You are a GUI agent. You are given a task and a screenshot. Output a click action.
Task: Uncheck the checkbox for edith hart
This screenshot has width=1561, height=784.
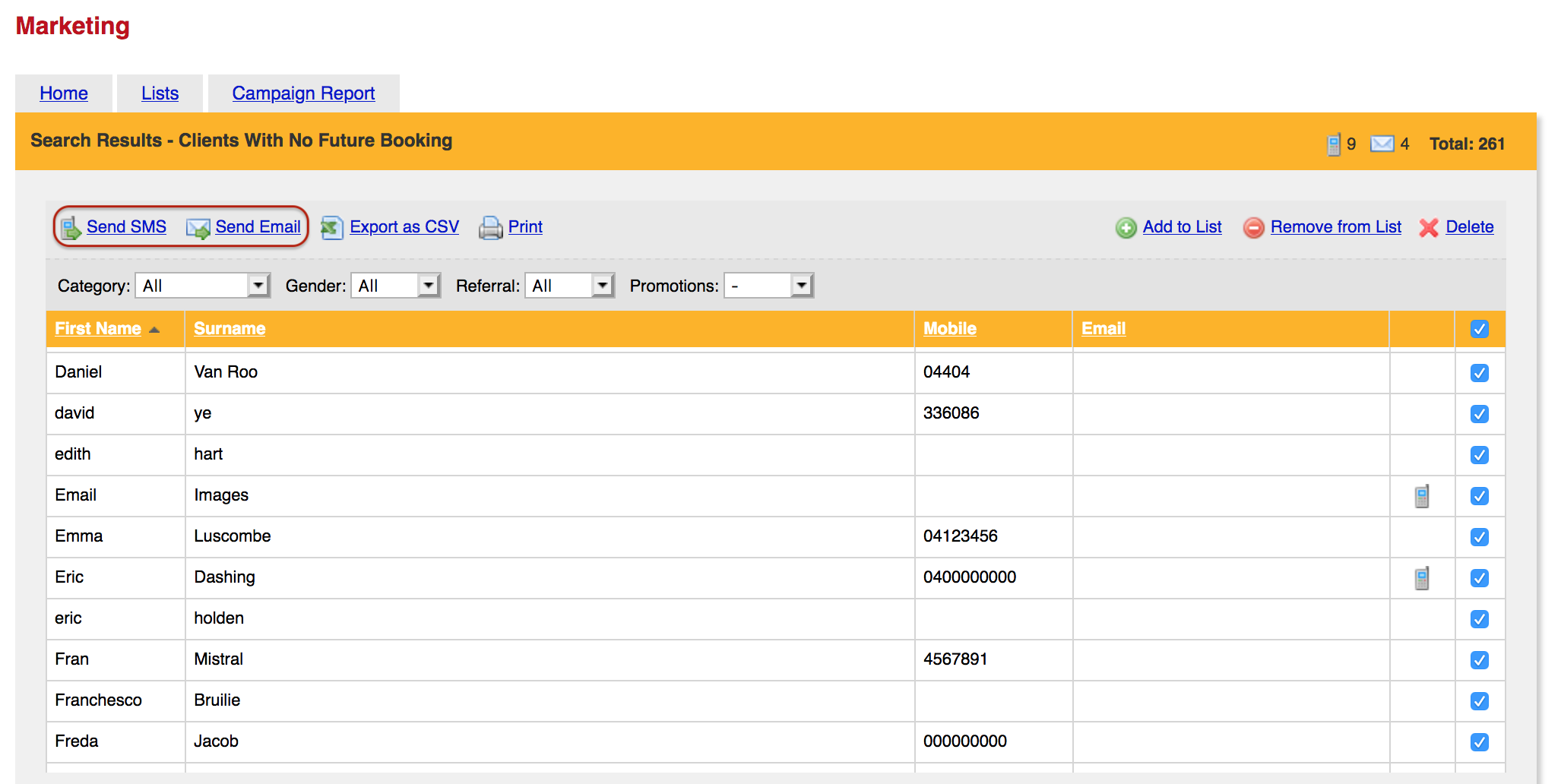tap(1480, 455)
